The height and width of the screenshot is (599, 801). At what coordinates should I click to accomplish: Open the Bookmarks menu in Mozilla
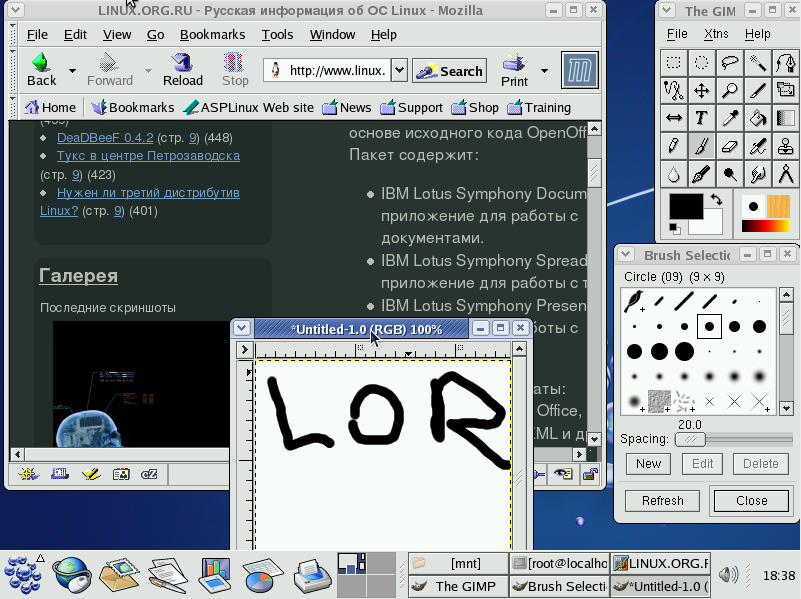click(213, 34)
